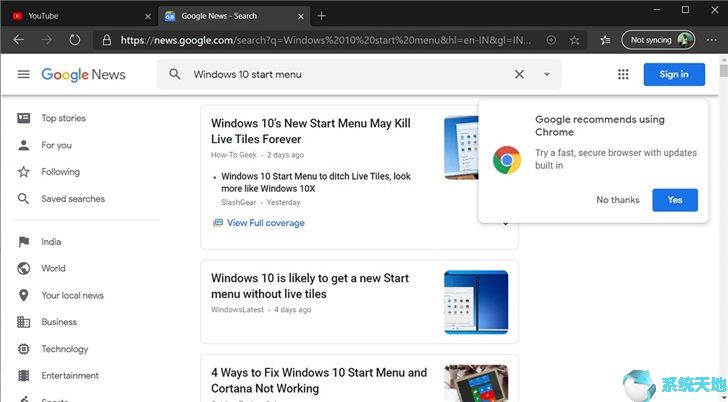Expand the advanced search dropdown arrow
This screenshot has width=728, height=402.
point(547,74)
